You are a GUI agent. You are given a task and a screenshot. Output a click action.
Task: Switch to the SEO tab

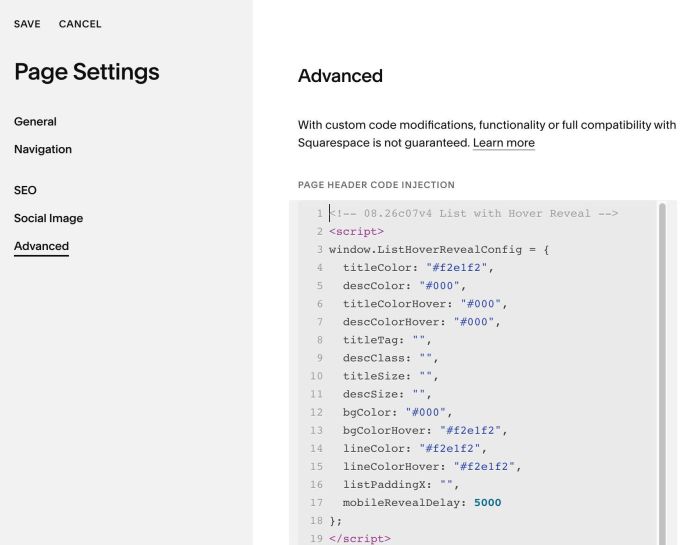point(25,190)
